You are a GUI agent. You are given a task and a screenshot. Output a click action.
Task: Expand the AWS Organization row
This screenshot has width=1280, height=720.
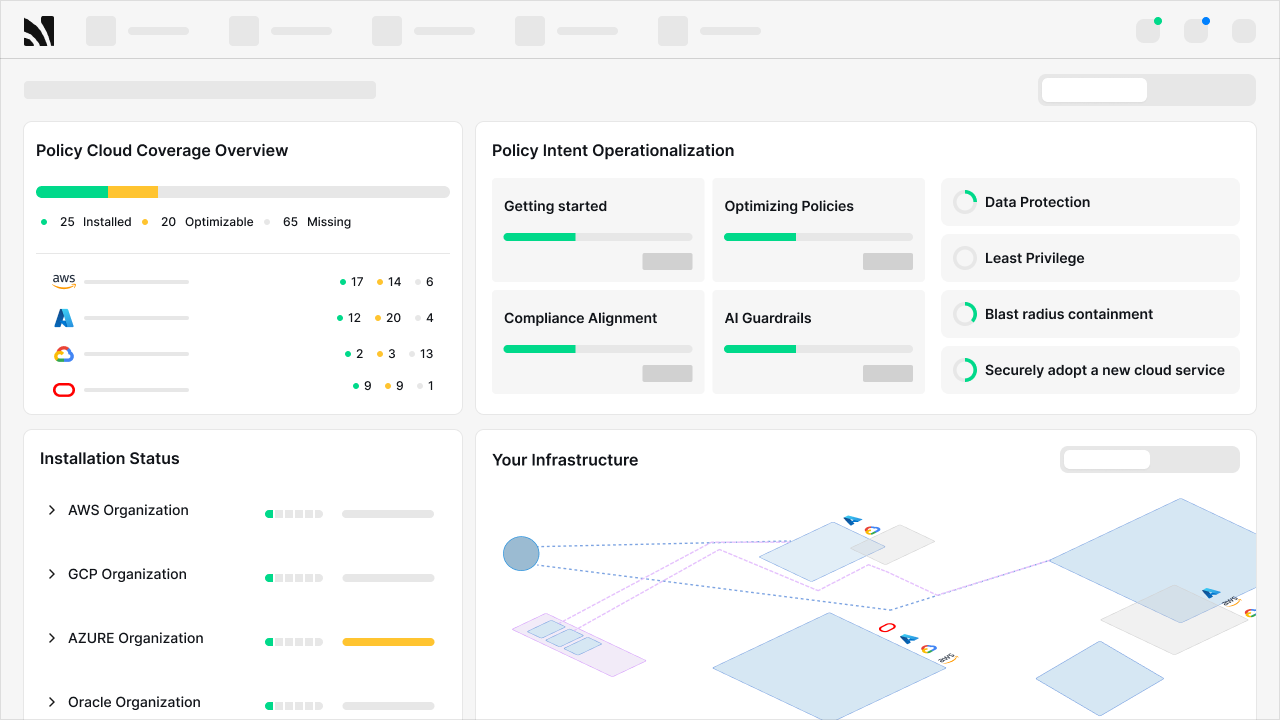52,510
